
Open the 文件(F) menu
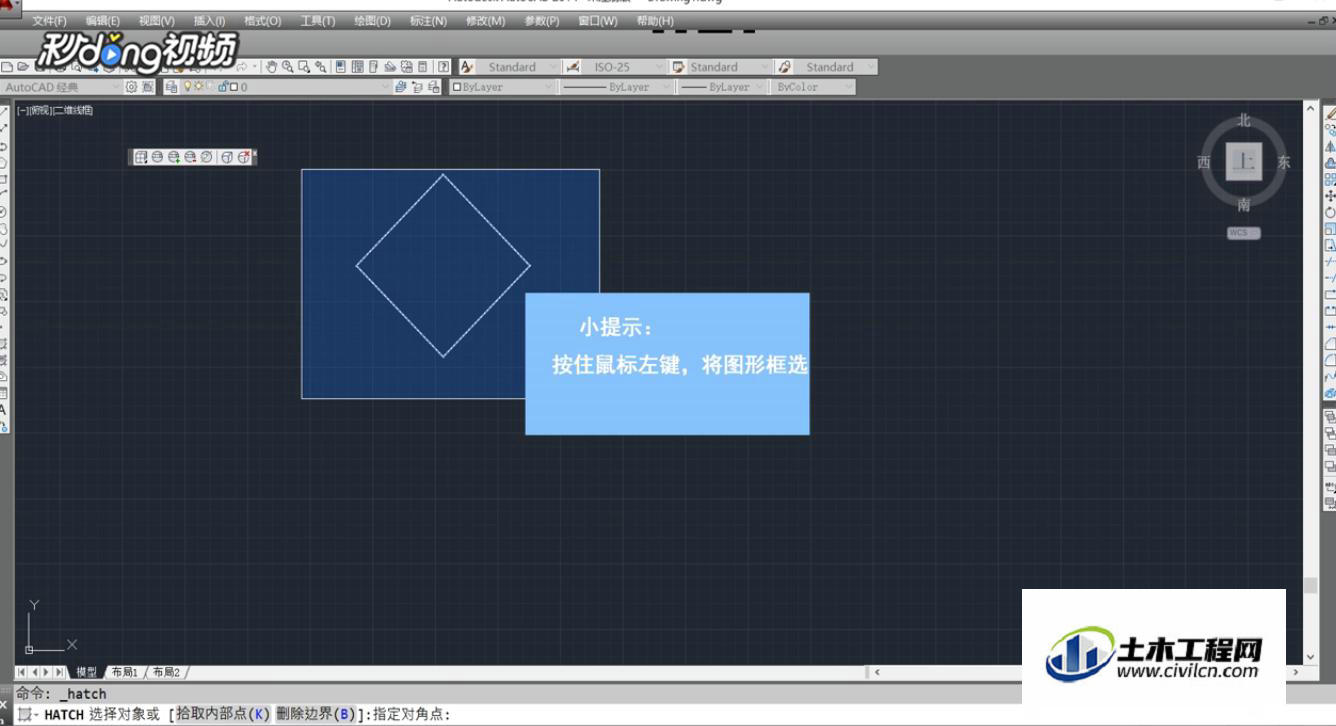[50, 21]
